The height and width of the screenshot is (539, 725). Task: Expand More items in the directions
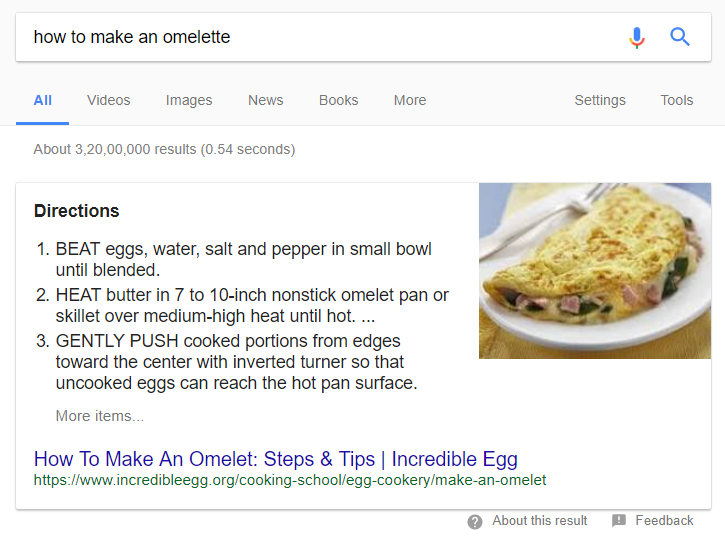100,416
